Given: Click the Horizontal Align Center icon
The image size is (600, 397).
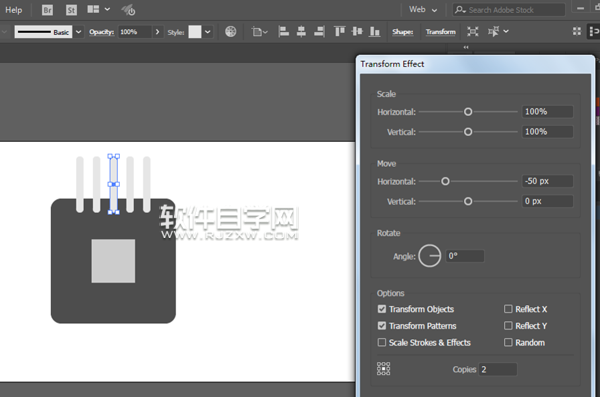Looking at the screenshot, I should tap(301, 31).
